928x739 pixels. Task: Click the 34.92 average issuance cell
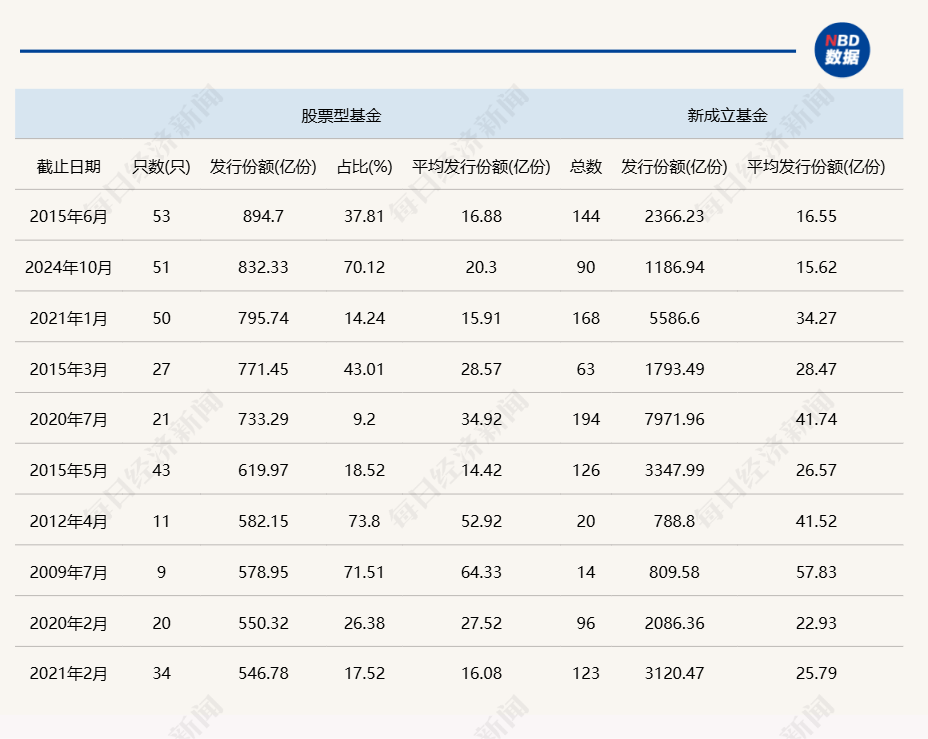click(481, 419)
